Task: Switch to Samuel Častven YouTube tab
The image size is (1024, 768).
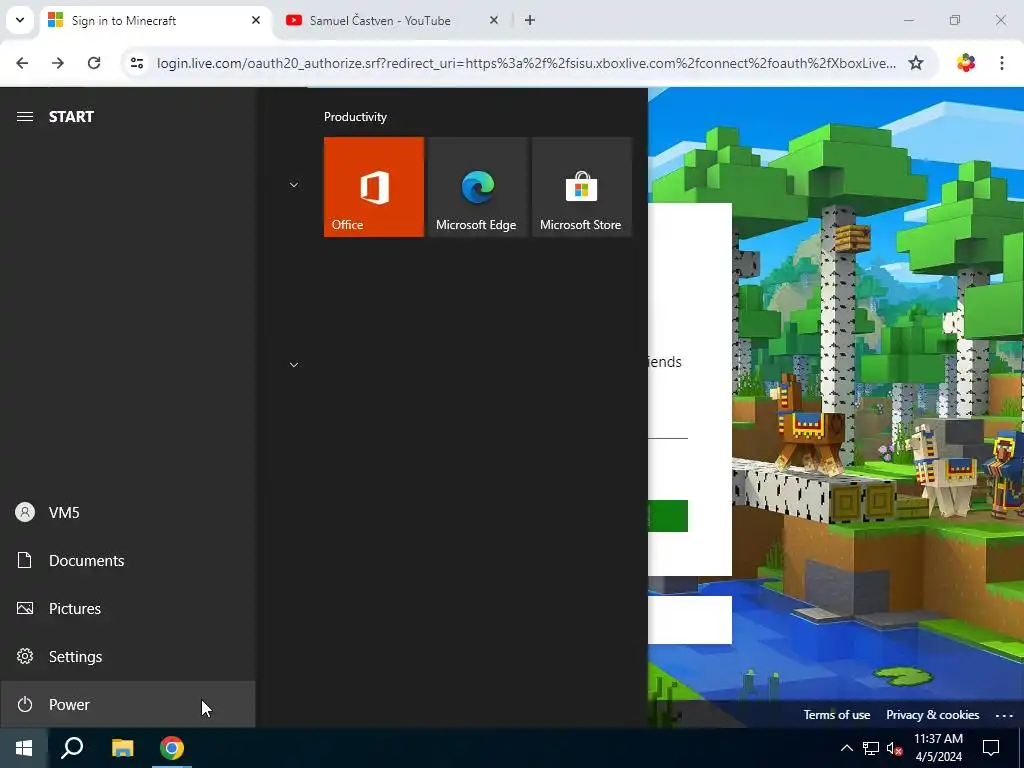Action: pos(392,20)
